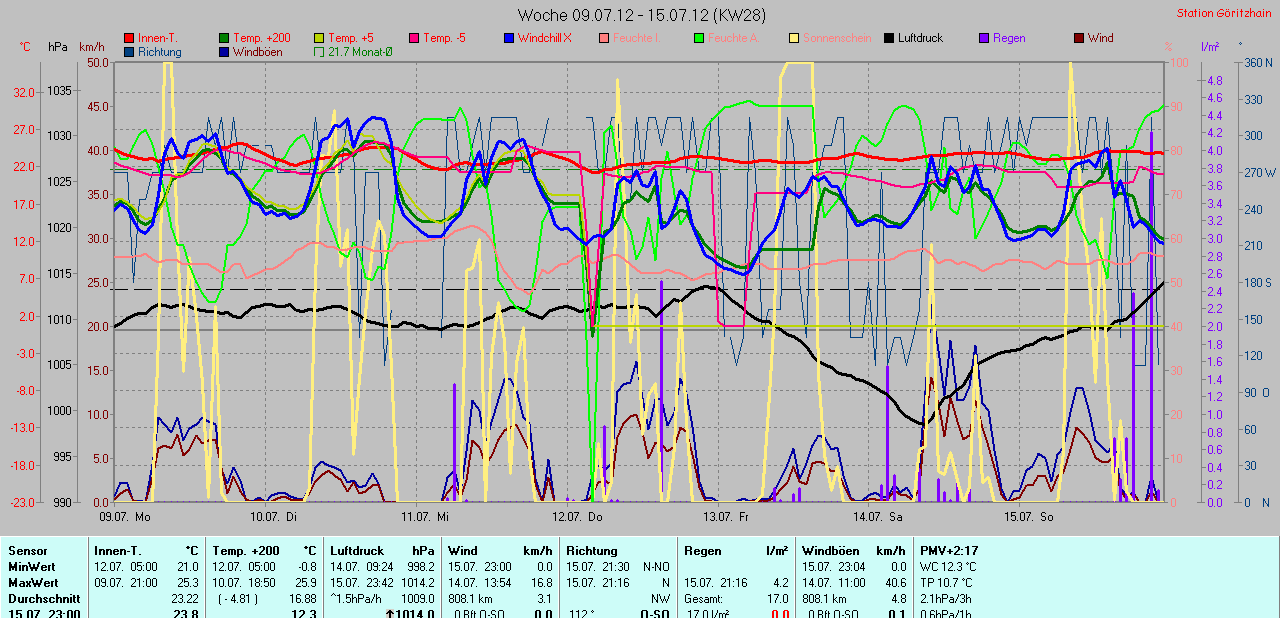Screen dimensions: 1284x618
Task: Click the 09.07. Mo date label
Action: click(125, 517)
